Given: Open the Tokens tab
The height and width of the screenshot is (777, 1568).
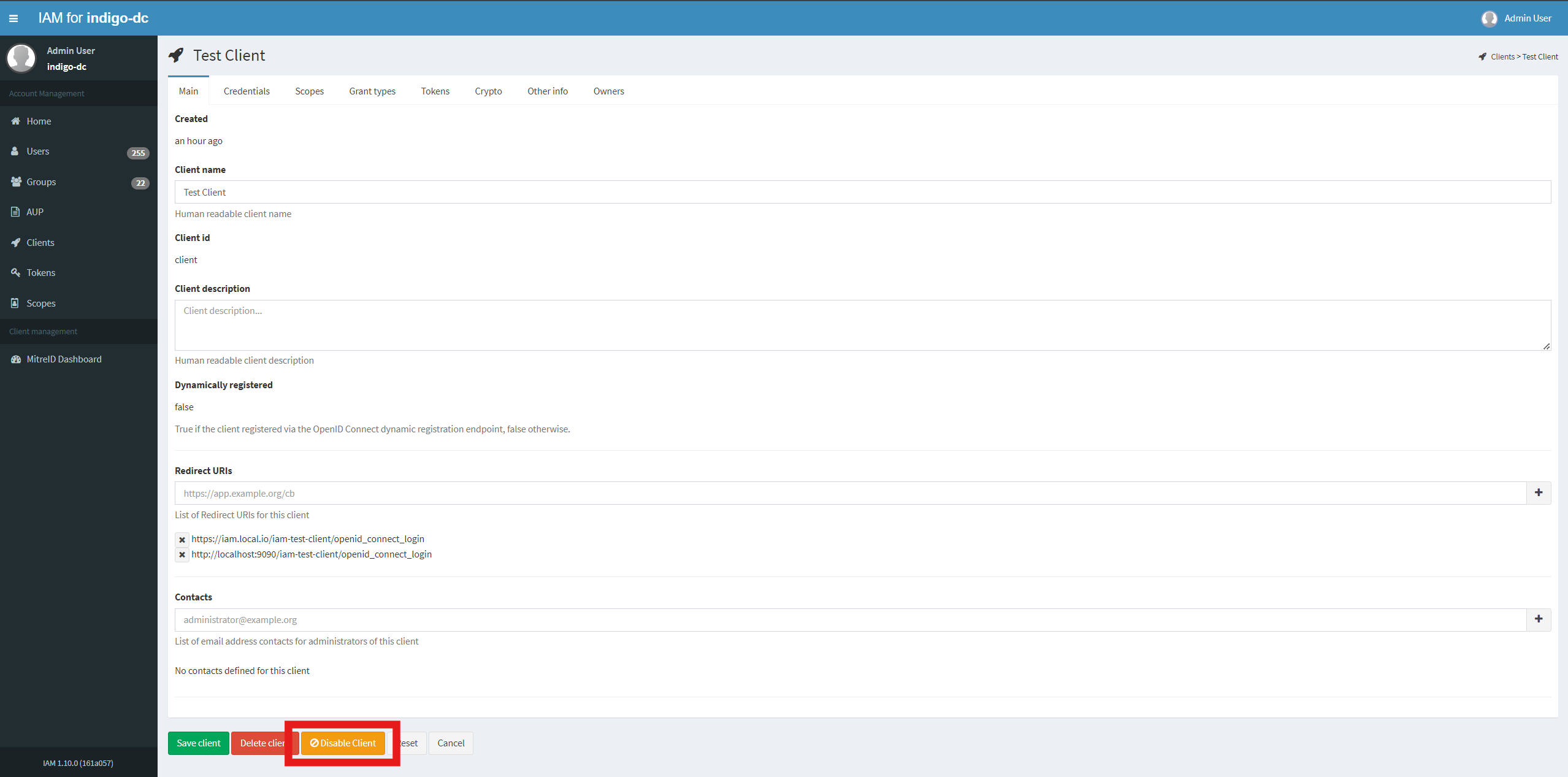Looking at the screenshot, I should [436, 91].
